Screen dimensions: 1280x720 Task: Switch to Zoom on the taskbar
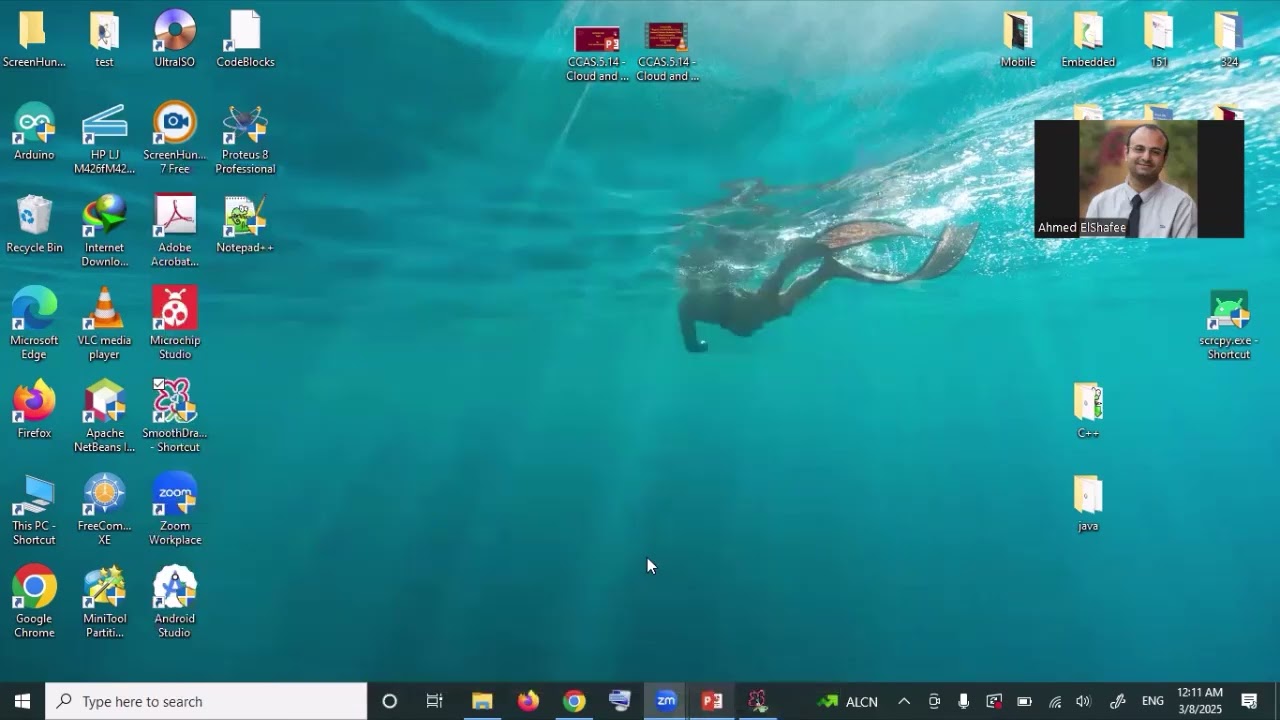tap(666, 701)
